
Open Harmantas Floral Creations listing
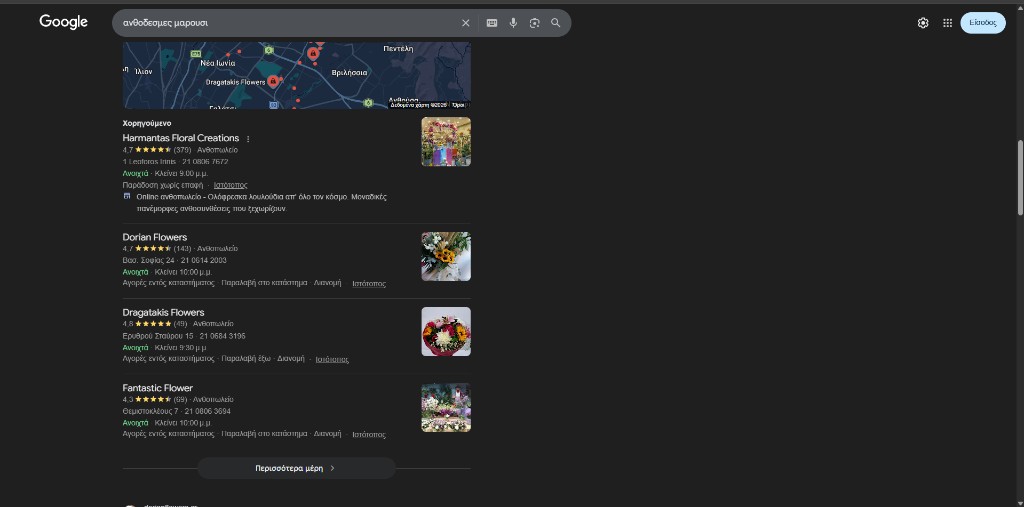point(181,138)
